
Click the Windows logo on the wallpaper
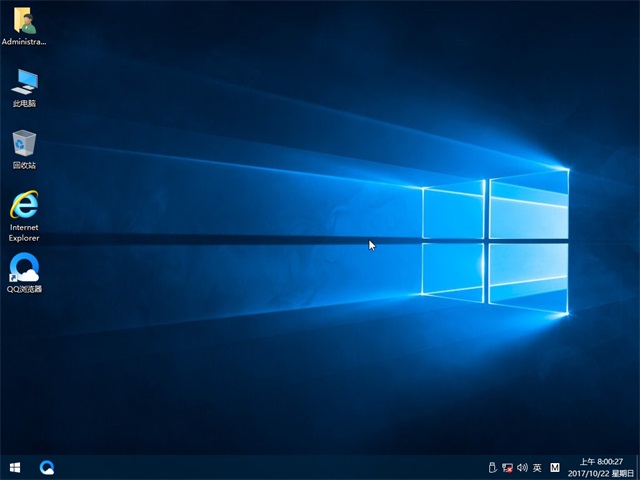495,240
